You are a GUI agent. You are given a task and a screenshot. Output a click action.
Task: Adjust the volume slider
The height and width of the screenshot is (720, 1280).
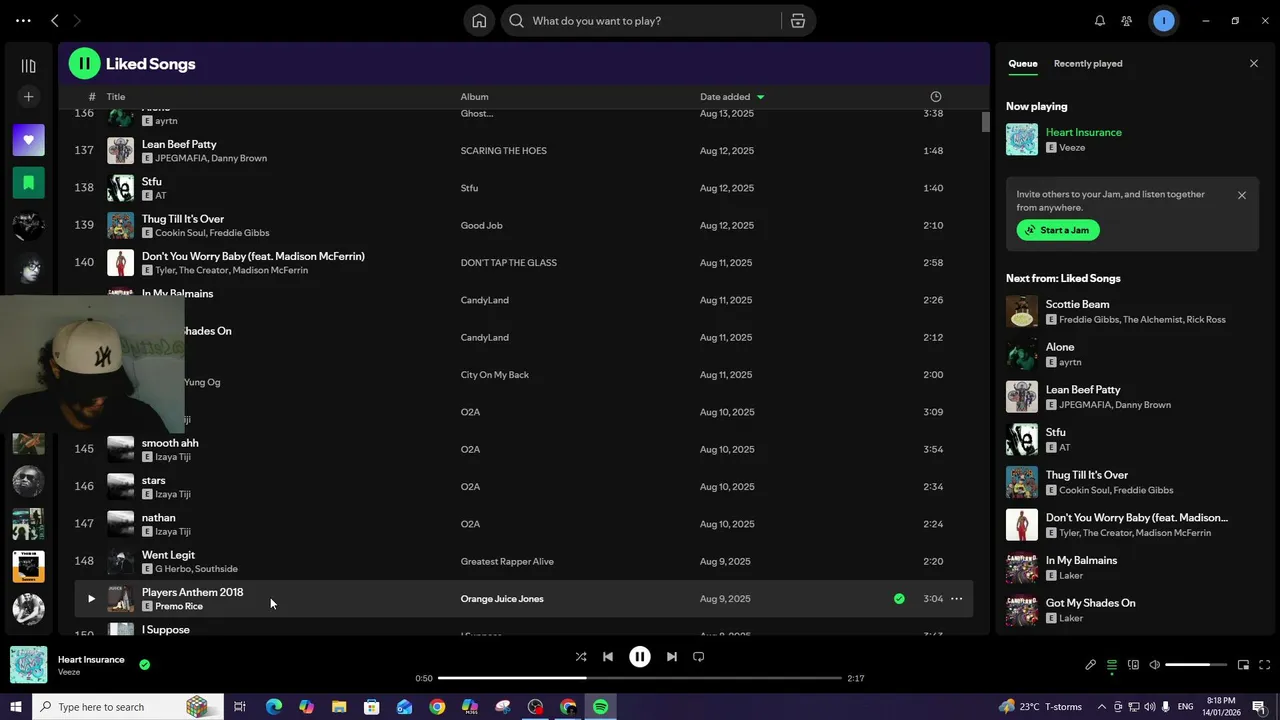(1196, 665)
